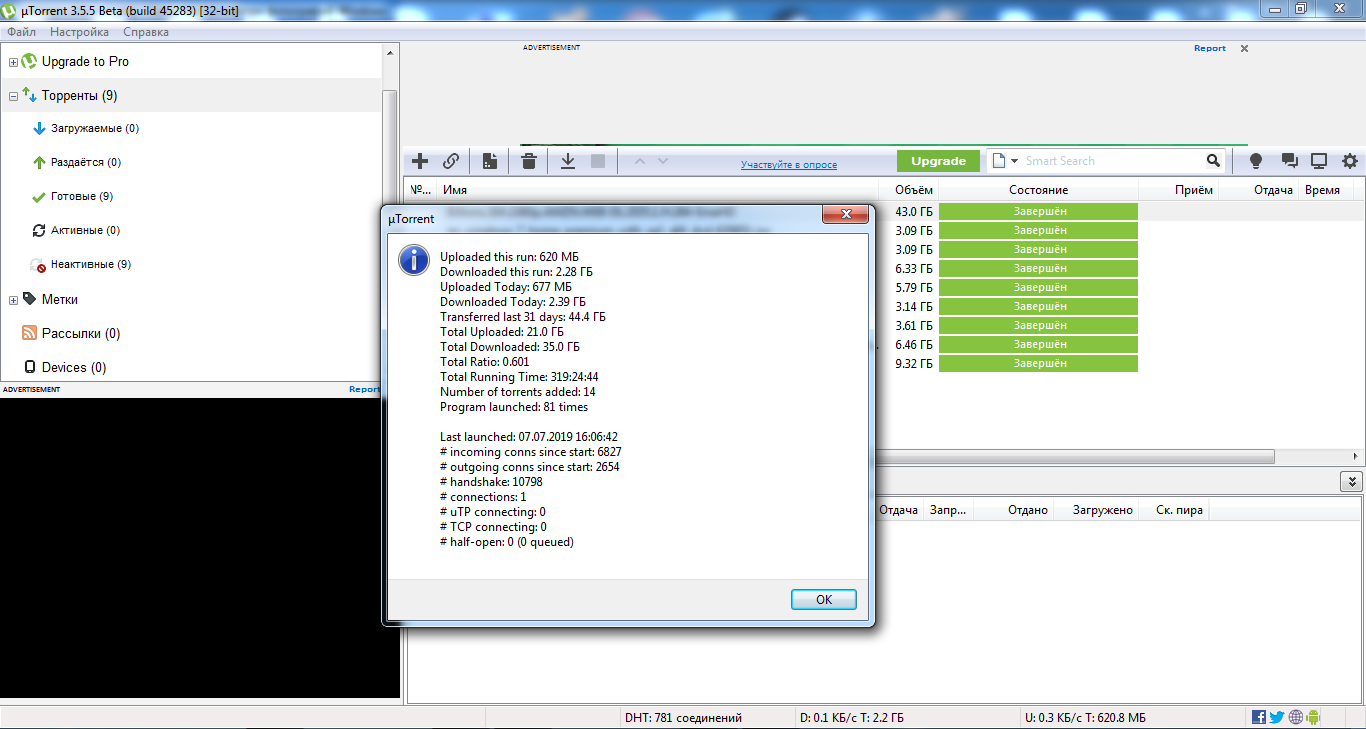Toggle the detail pane double-chevron button

[x=1352, y=481]
